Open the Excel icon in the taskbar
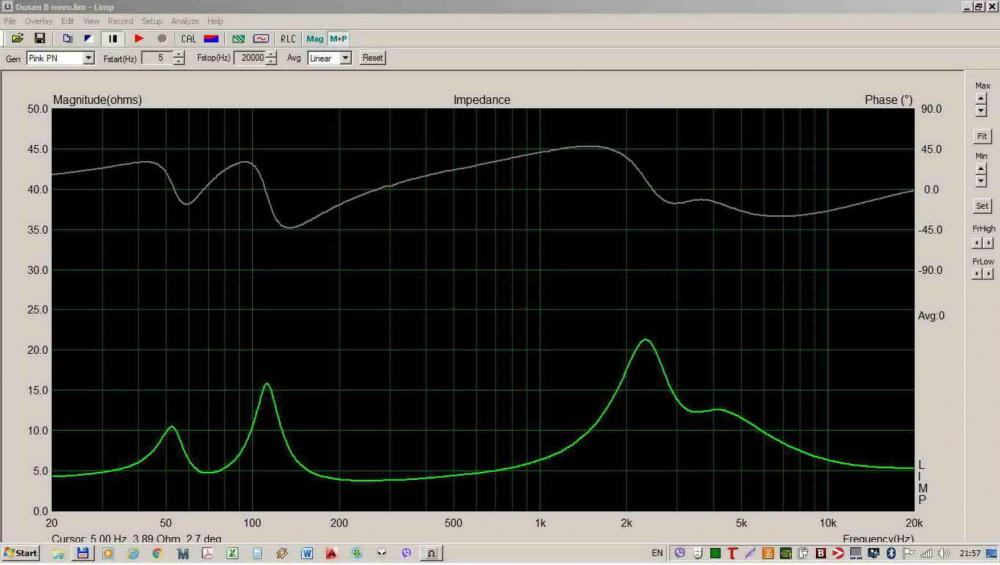This screenshot has width=1000, height=565. (x=232, y=554)
